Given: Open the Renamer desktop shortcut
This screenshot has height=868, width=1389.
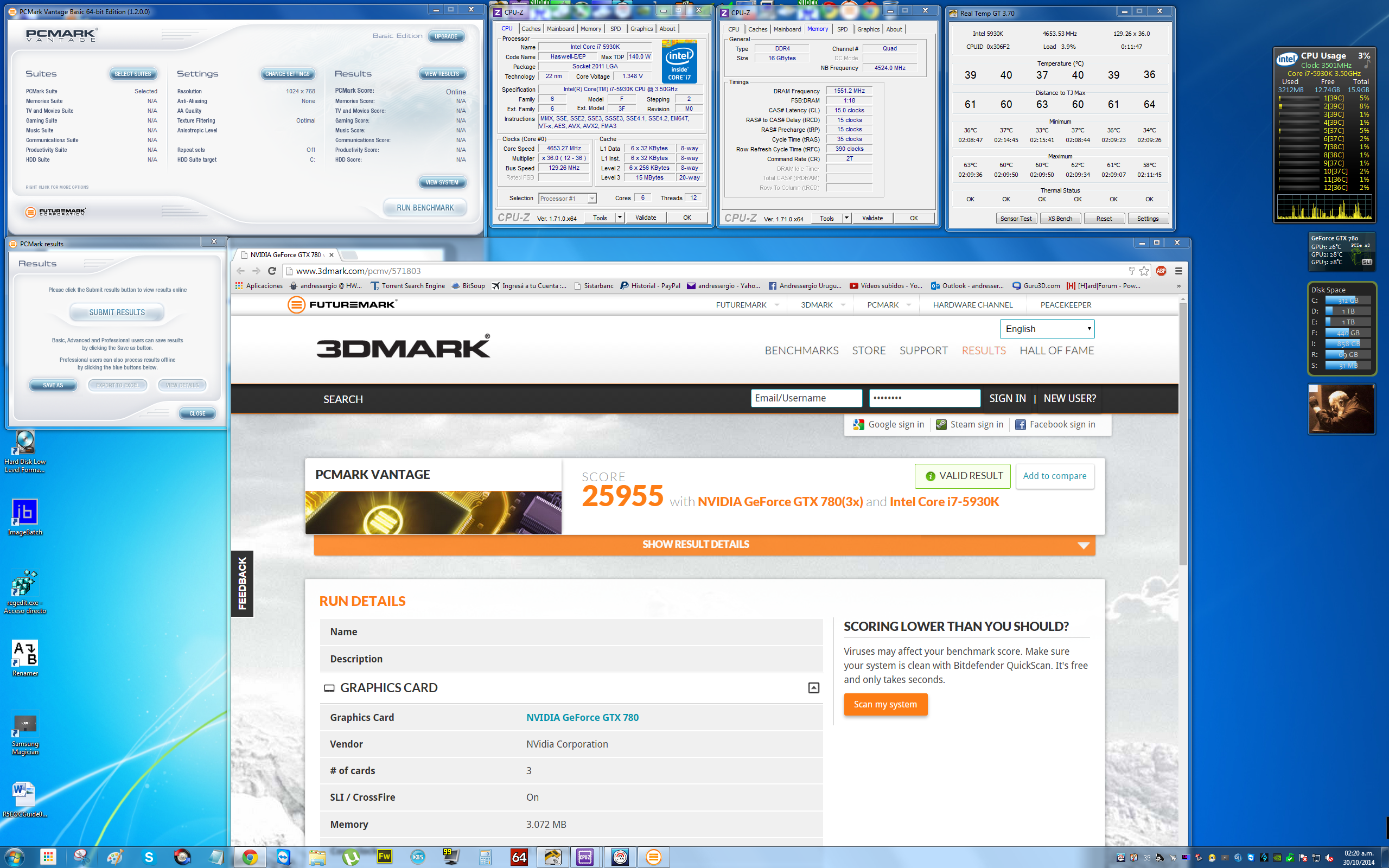Looking at the screenshot, I should click(x=24, y=658).
